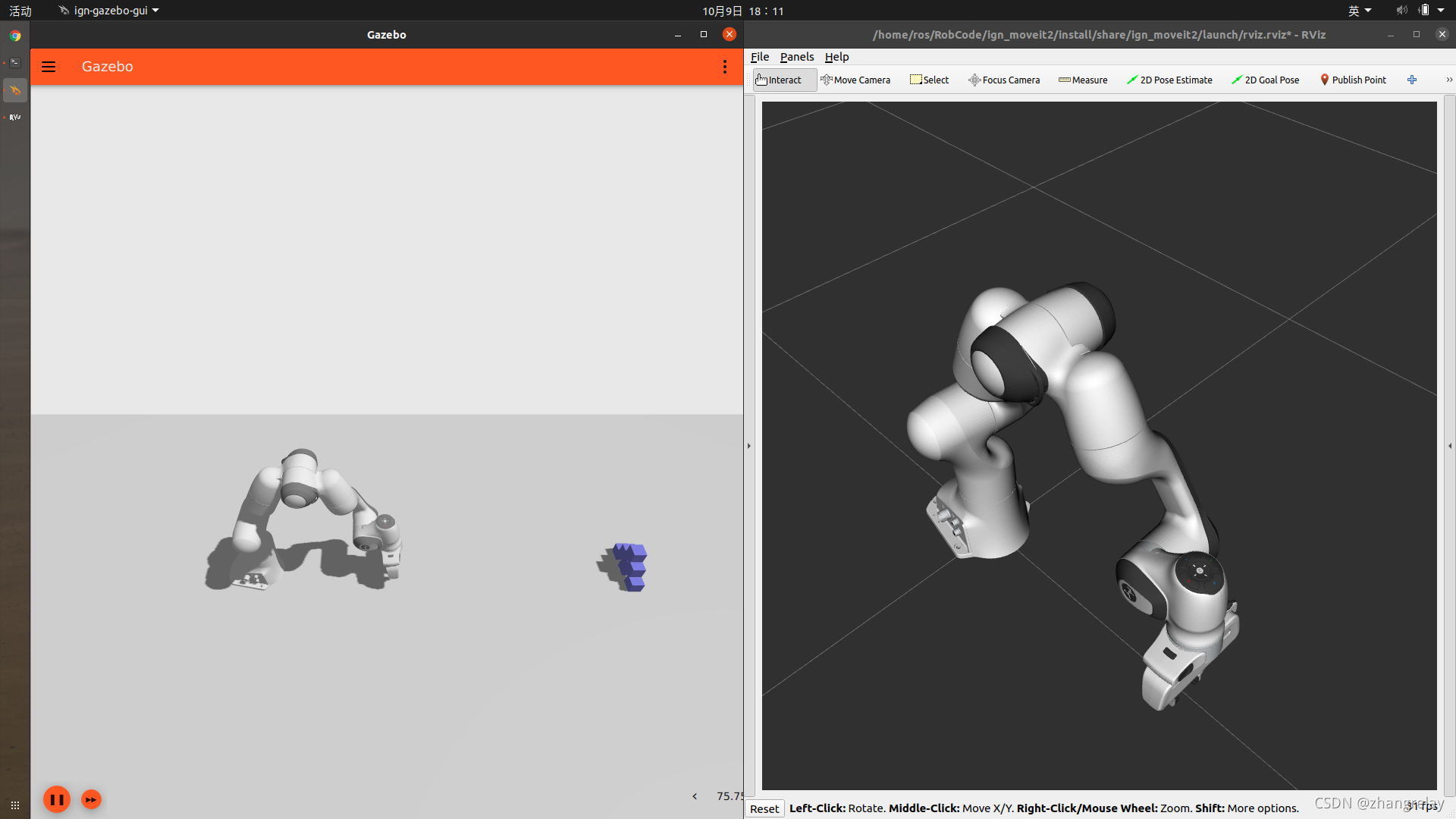Expand the left RViz panel handle

pos(749,446)
